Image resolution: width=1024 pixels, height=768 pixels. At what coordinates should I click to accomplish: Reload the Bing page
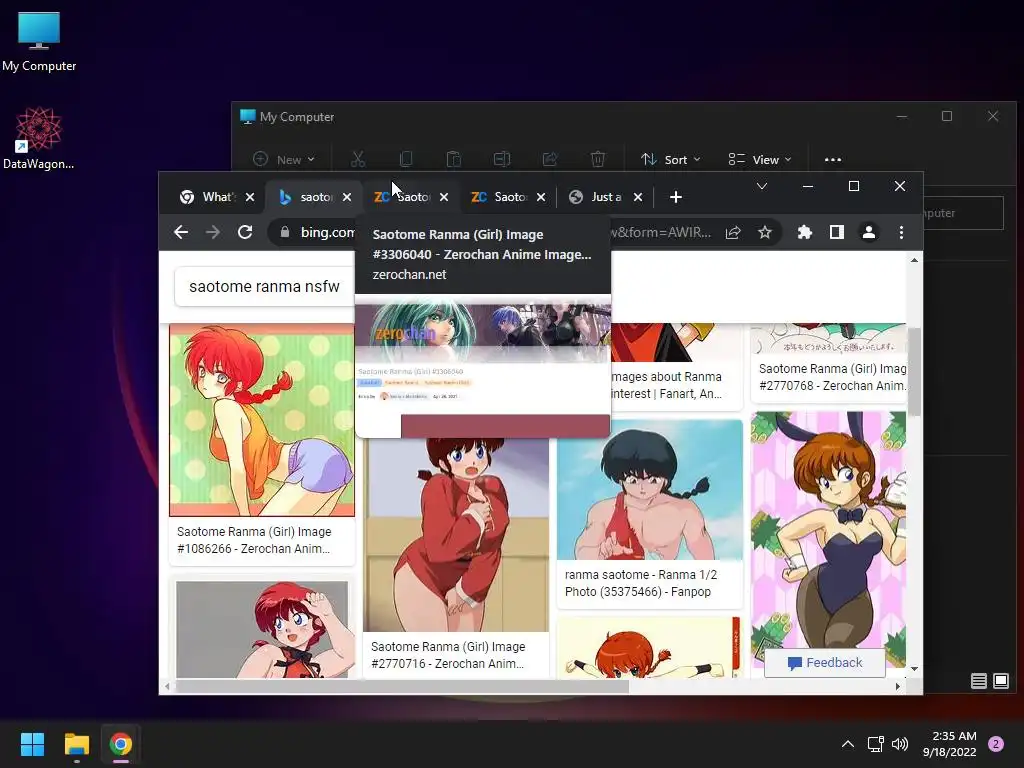pos(245,232)
